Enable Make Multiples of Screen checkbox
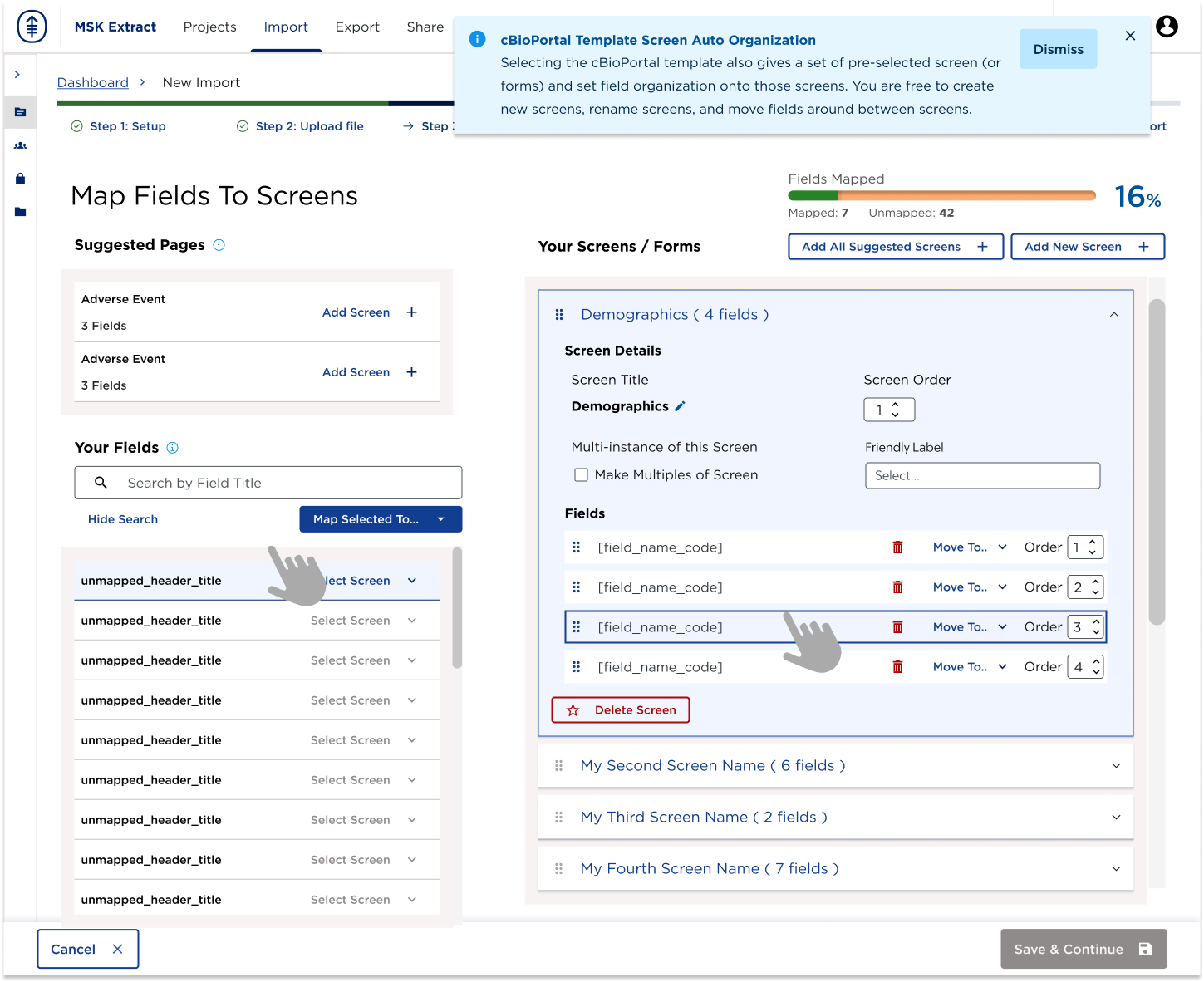This screenshot has height=982, width=1204. [x=582, y=475]
